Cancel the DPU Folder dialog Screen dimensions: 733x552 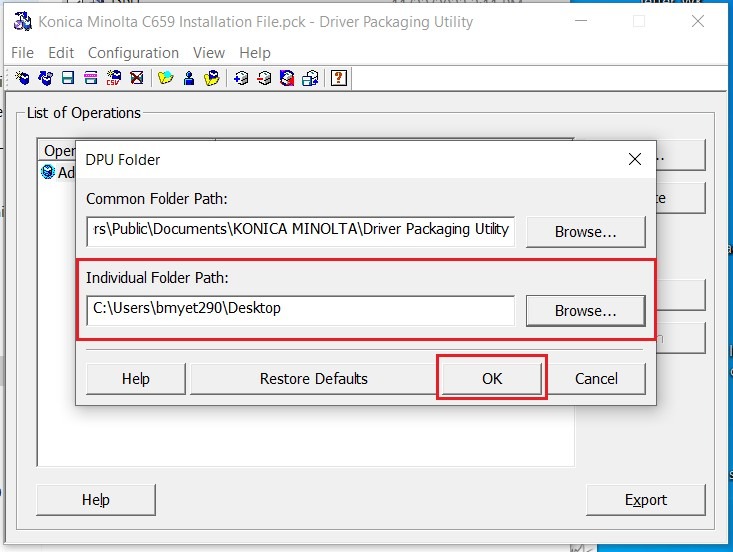(596, 379)
